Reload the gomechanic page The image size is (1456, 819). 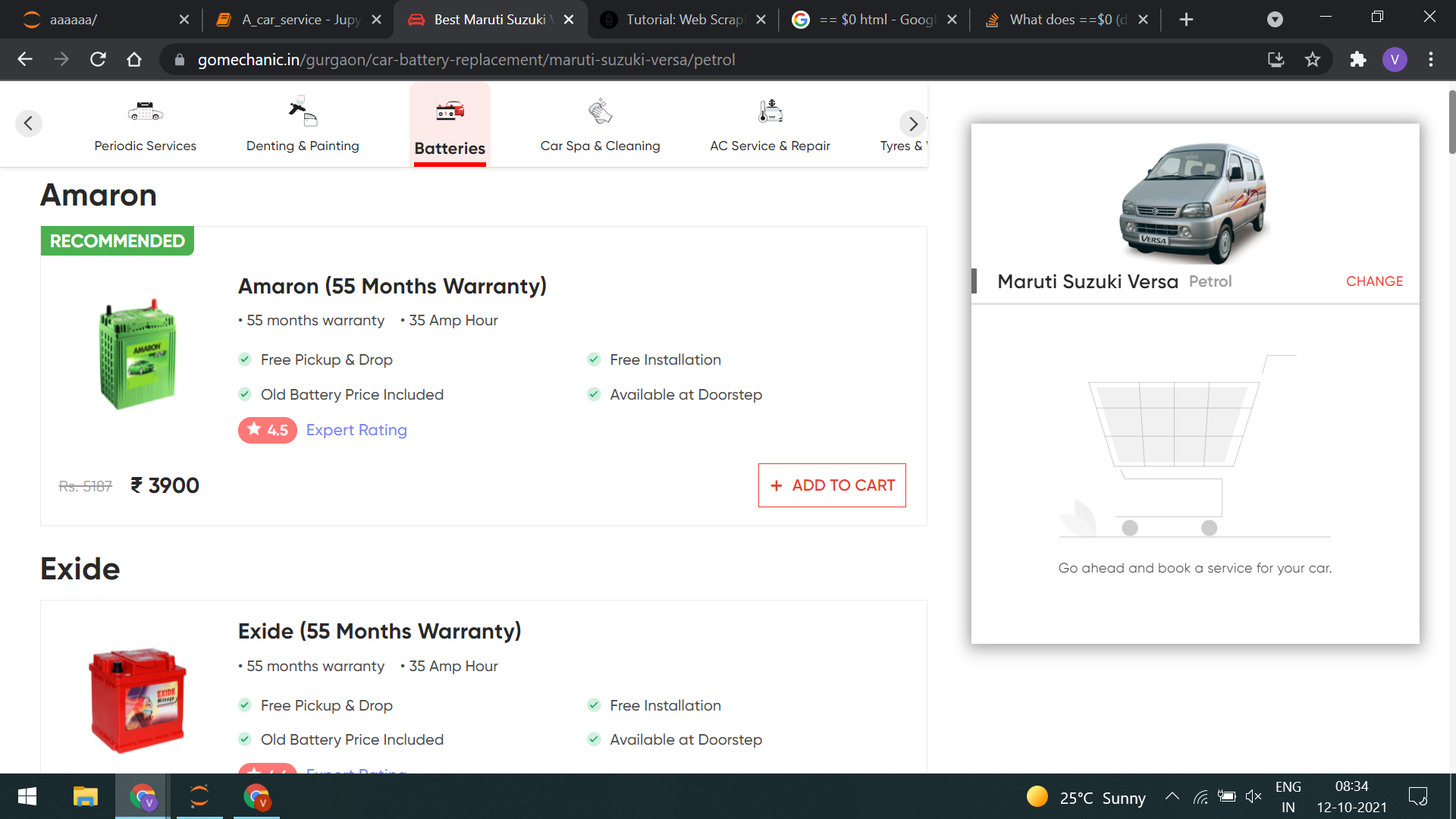(98, 59)
